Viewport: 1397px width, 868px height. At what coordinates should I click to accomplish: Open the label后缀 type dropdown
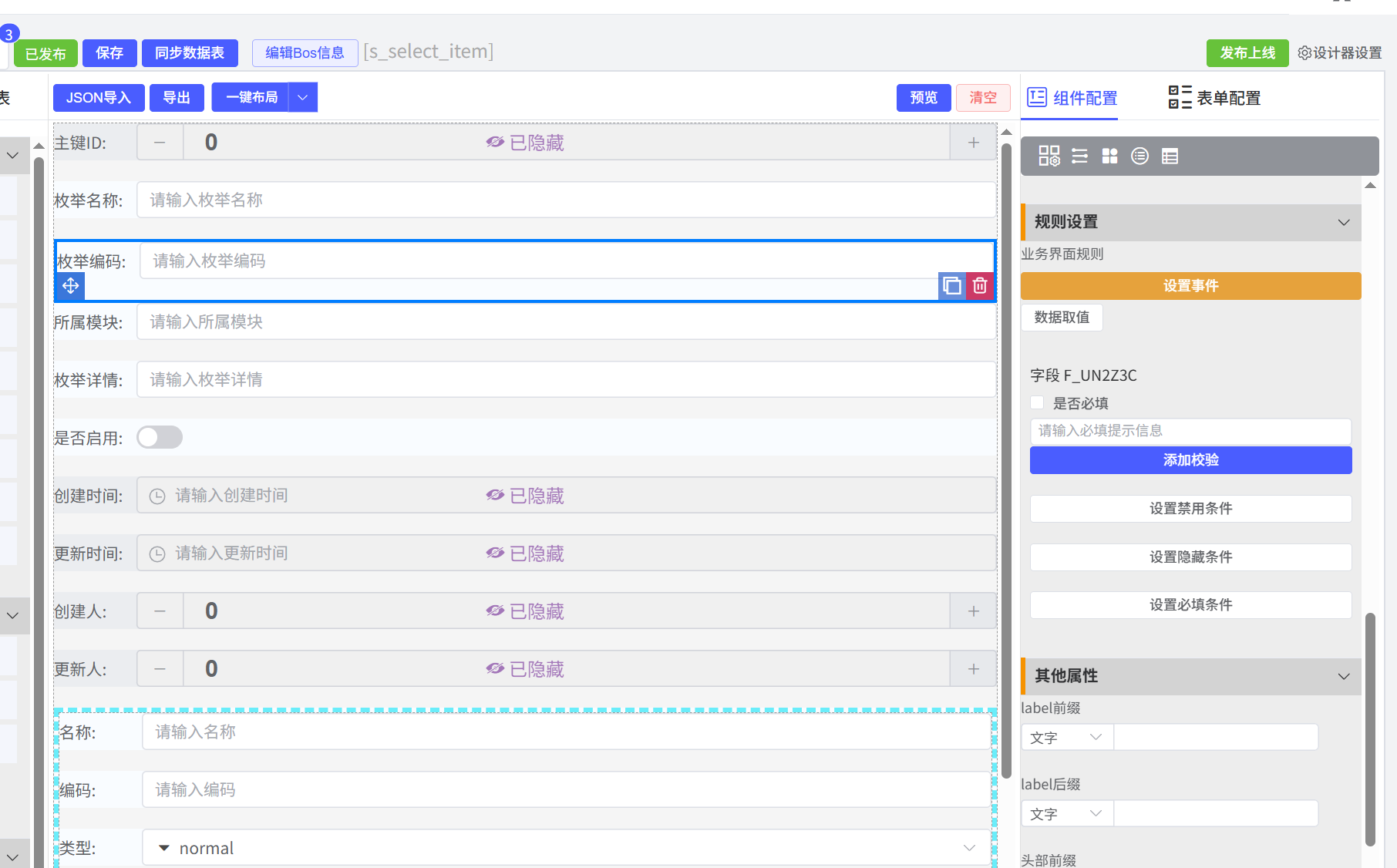[x=1067, y=814]
